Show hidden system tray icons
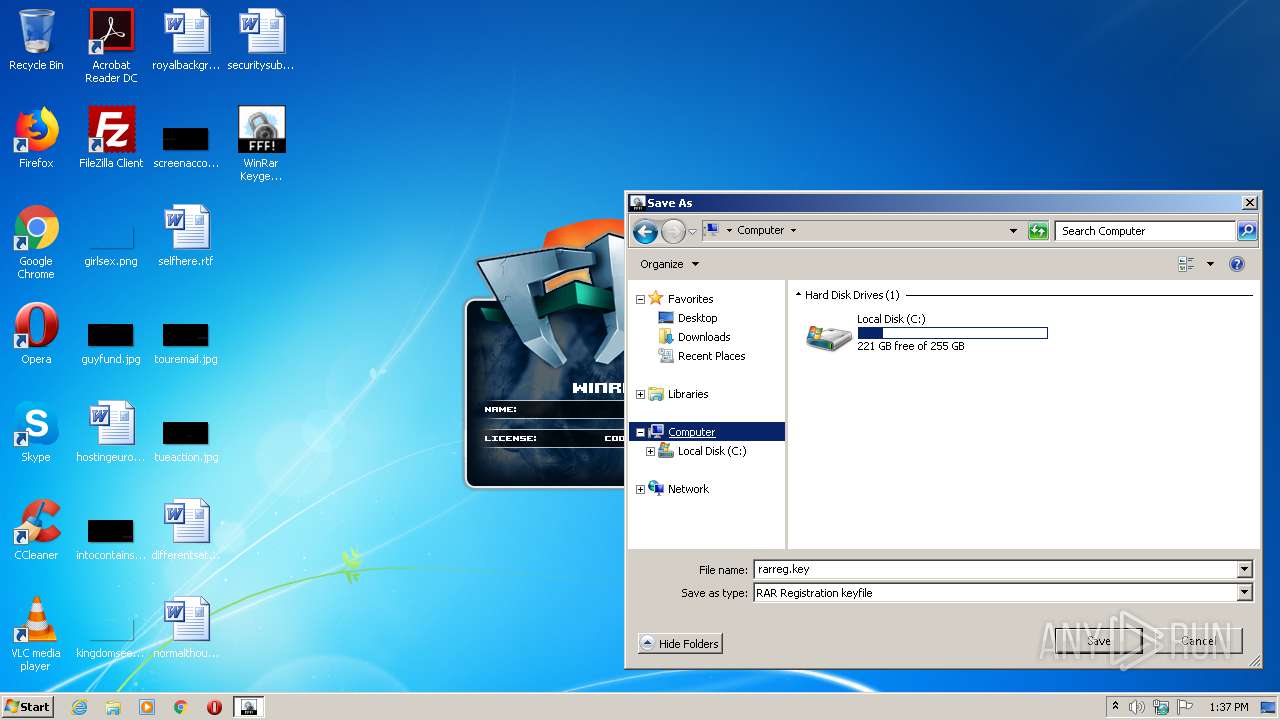This screenshot has width=1280, height=720. point(1115,707)
